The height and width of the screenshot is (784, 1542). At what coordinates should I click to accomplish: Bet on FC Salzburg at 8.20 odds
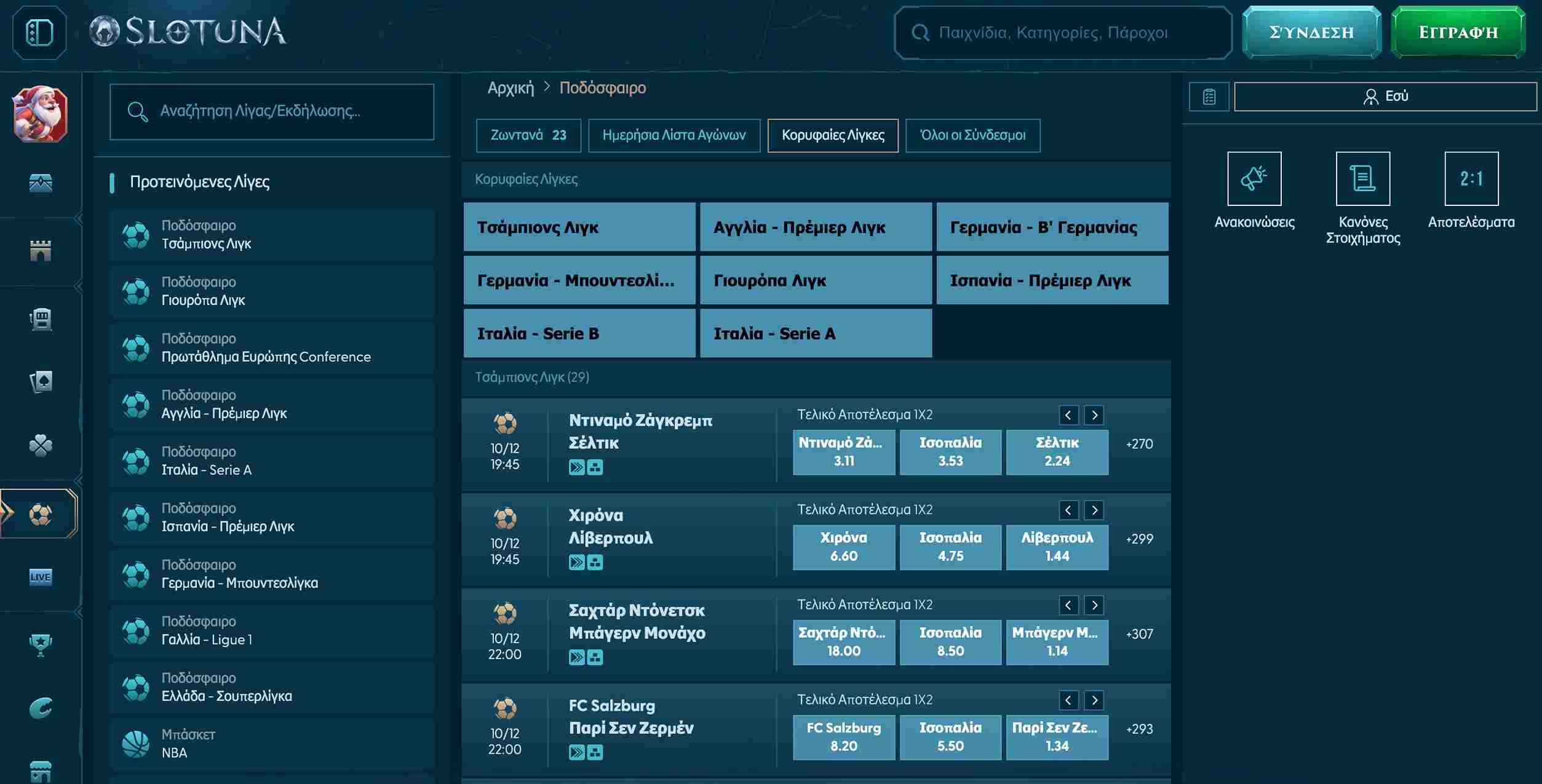pyautogui.click(x=844, y=737)
